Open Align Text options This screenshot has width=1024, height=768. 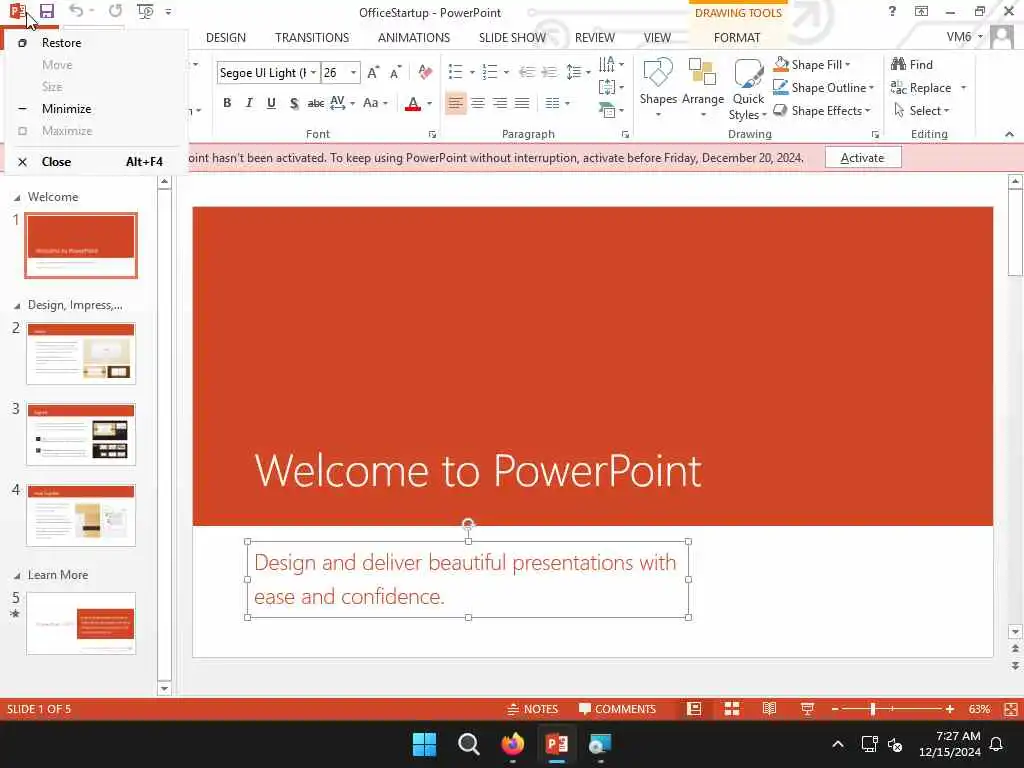(x=611, y=87)
